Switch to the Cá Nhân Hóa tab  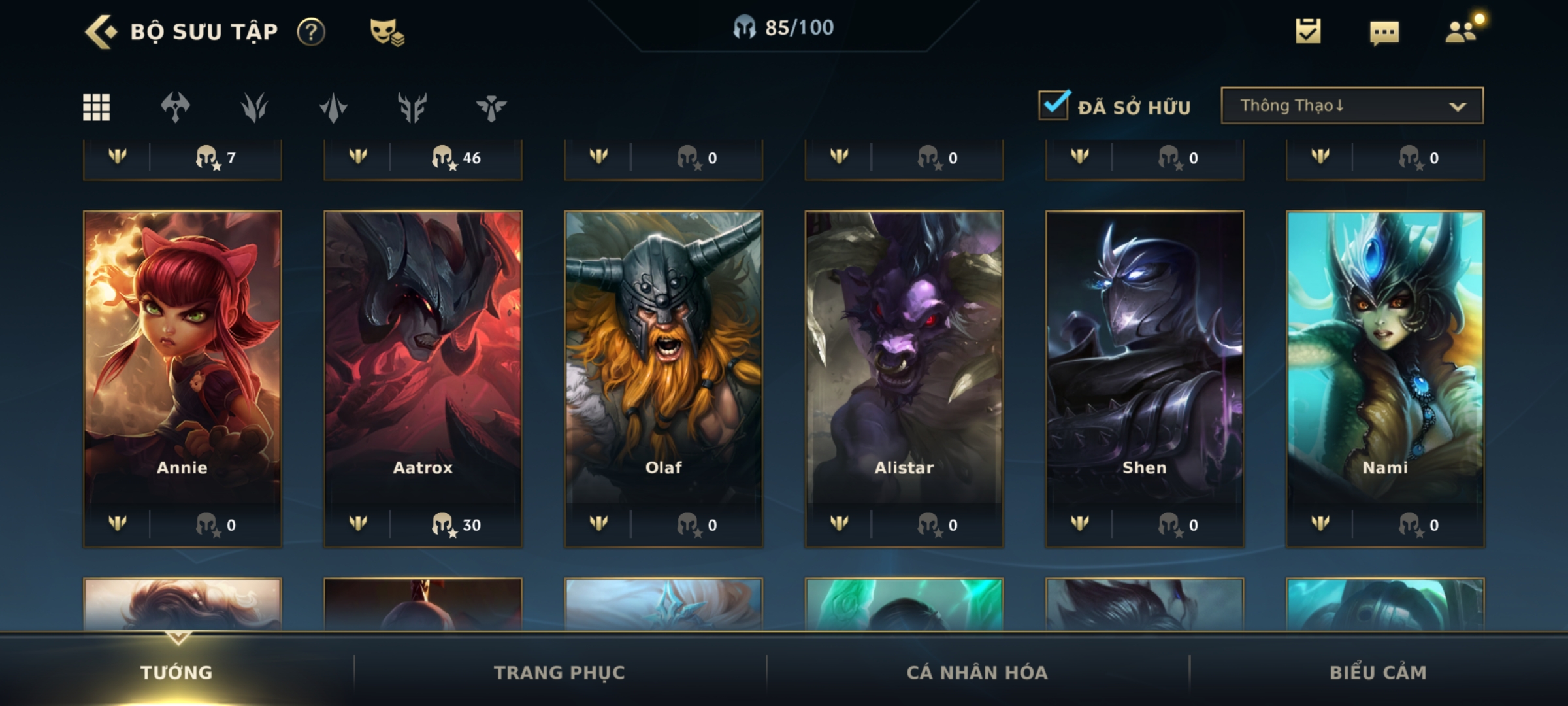pos(977,673)
